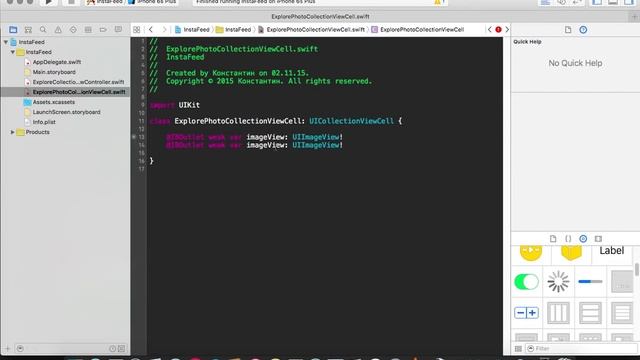
Task: Click the navigator filter options icon
Action: [20, 349]
